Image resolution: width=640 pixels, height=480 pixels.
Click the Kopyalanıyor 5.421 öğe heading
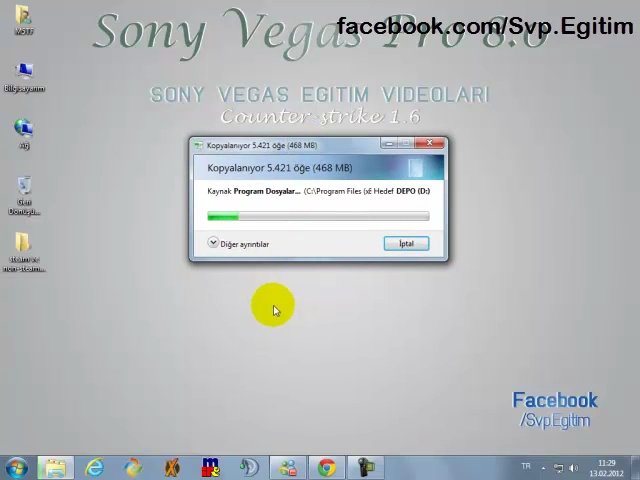[280, 168]
